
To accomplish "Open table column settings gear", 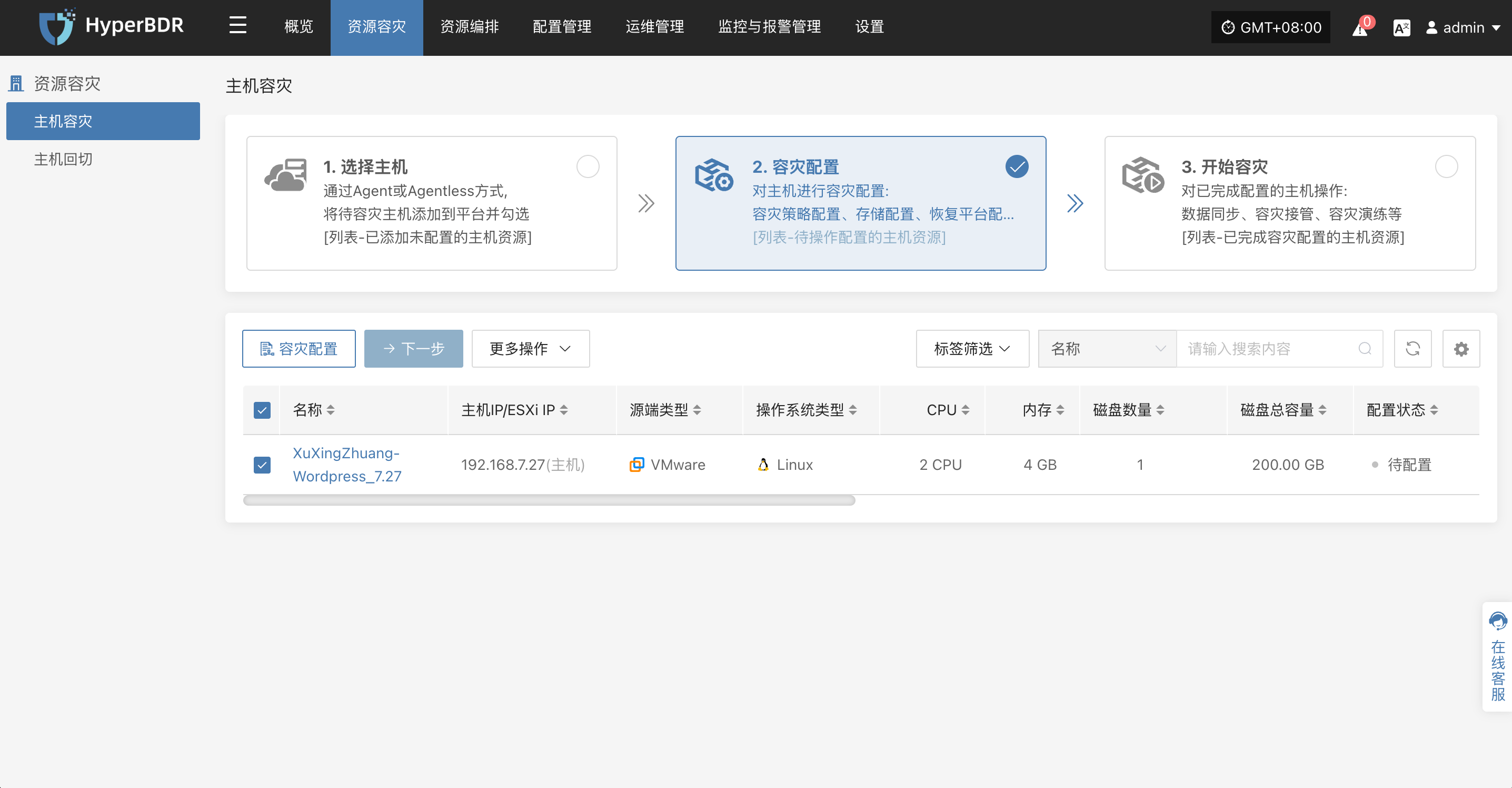I will 1461,349.
